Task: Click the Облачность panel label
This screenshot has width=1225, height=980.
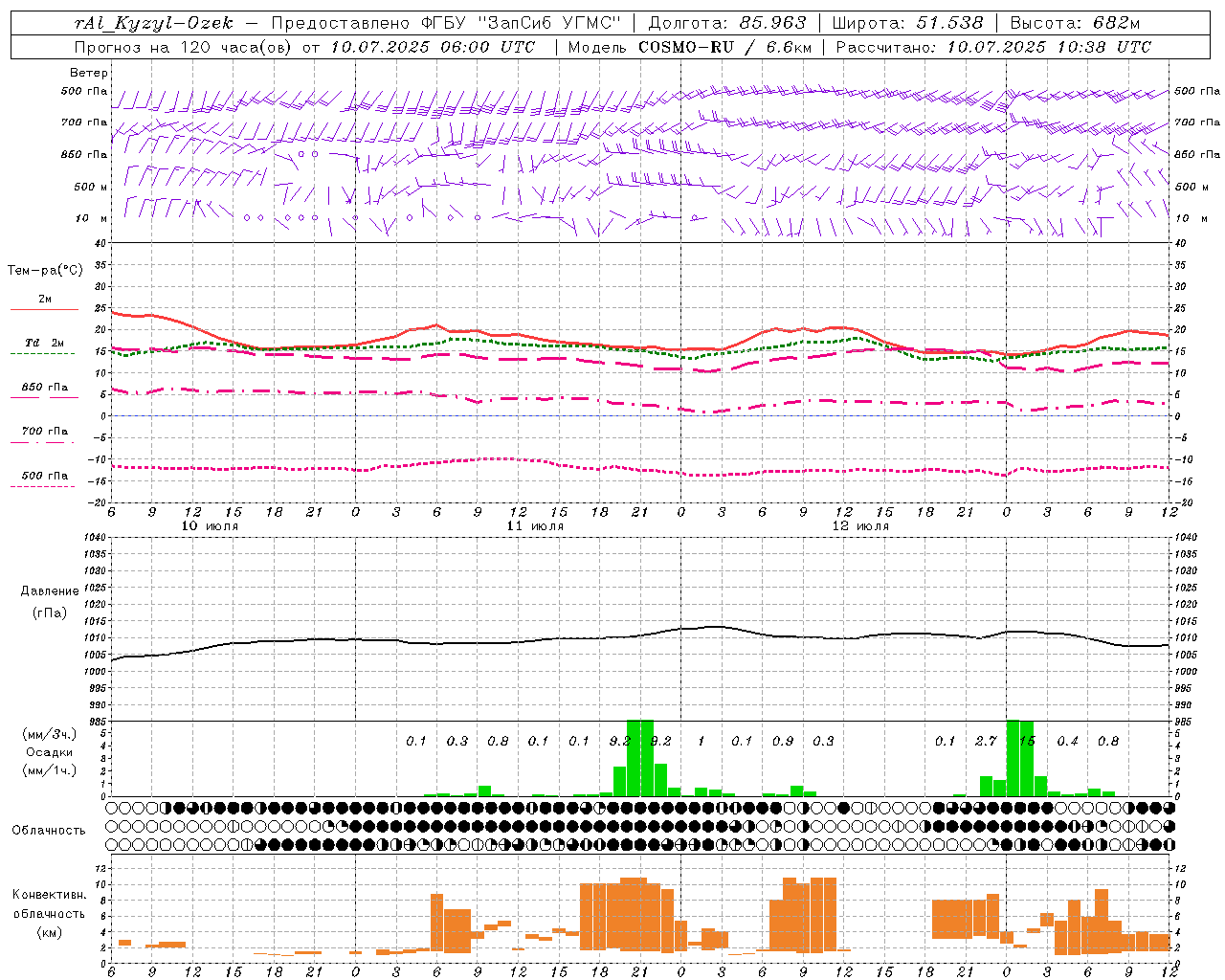Action: [49, 830]
